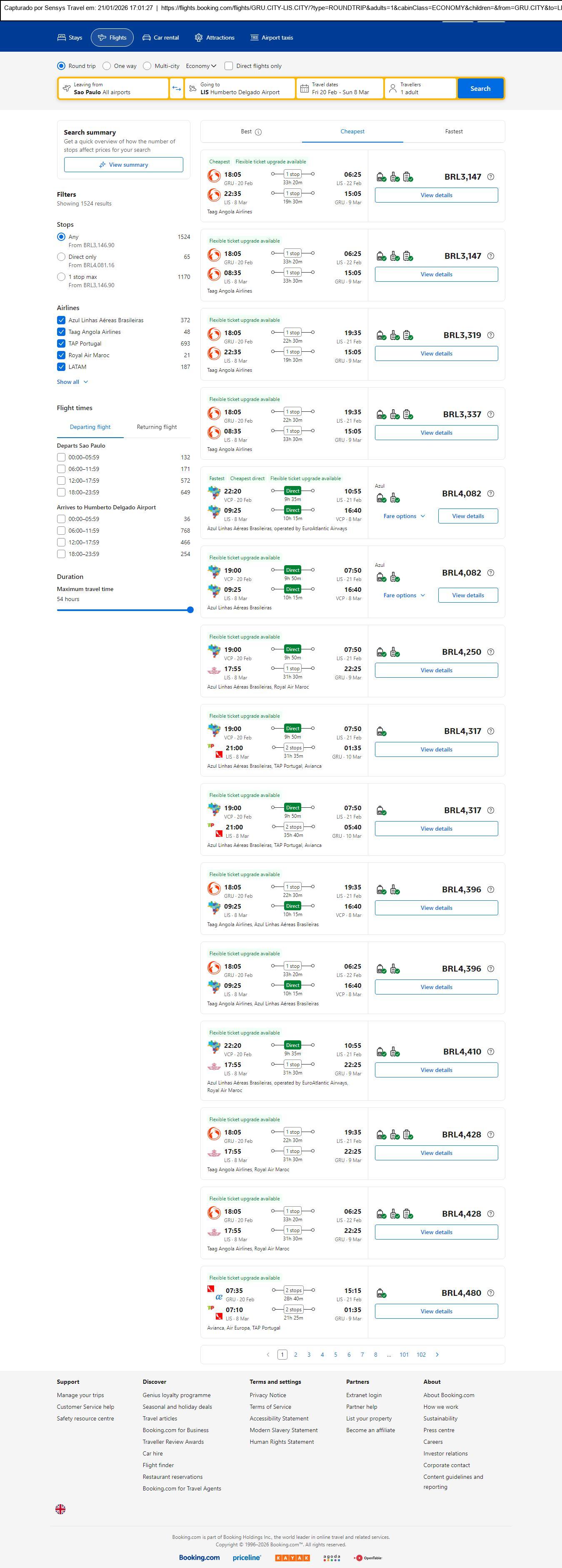The height and width of the screenshot is (1568, 562).
Task: Click the info icon next to Best tab
Action: pos(258,132)
